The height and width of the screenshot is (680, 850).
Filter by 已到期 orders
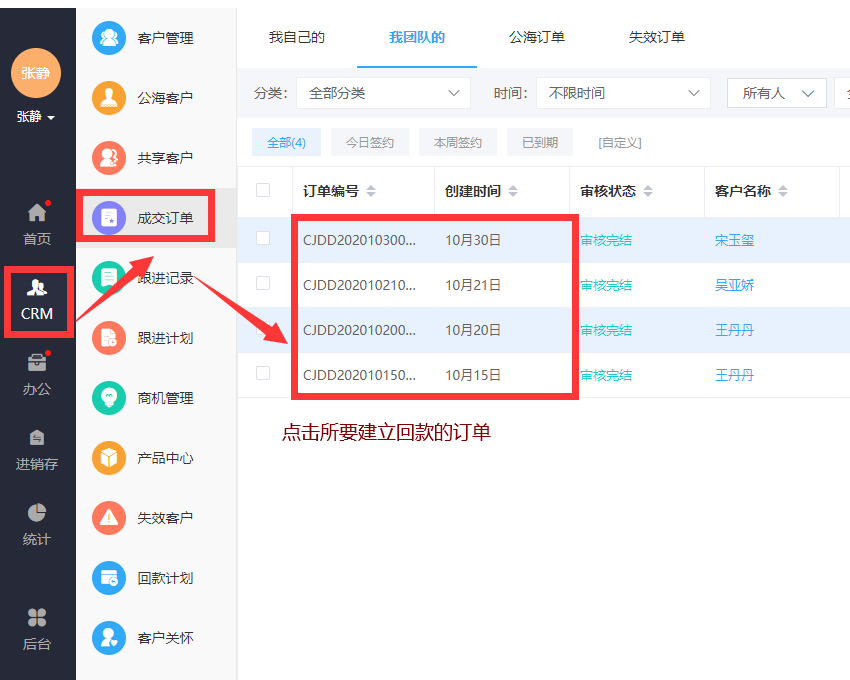point(540,143)
